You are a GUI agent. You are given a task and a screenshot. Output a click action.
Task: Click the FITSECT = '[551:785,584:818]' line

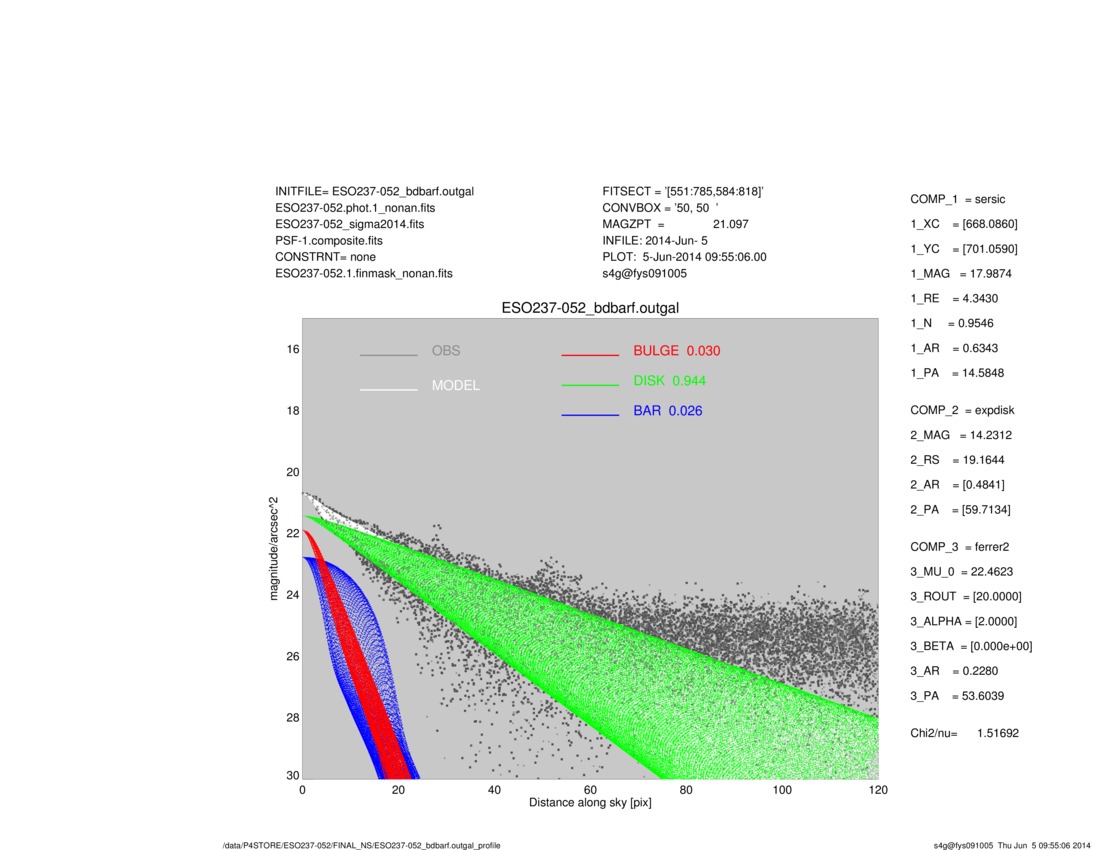click(x=683, y=191)
